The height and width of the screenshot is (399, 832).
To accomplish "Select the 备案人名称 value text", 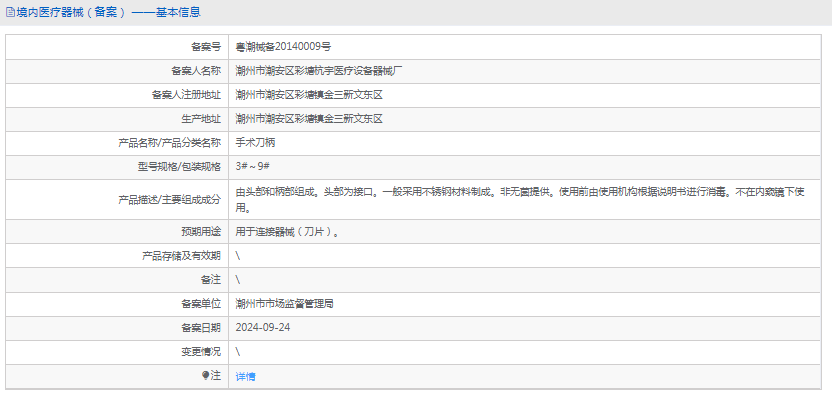I will coord(319,71).
